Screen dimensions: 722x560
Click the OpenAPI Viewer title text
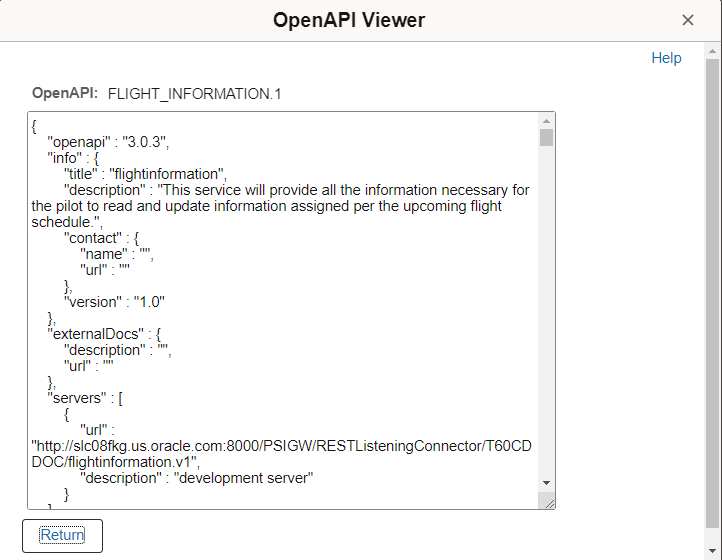click(x=349, y=20)
